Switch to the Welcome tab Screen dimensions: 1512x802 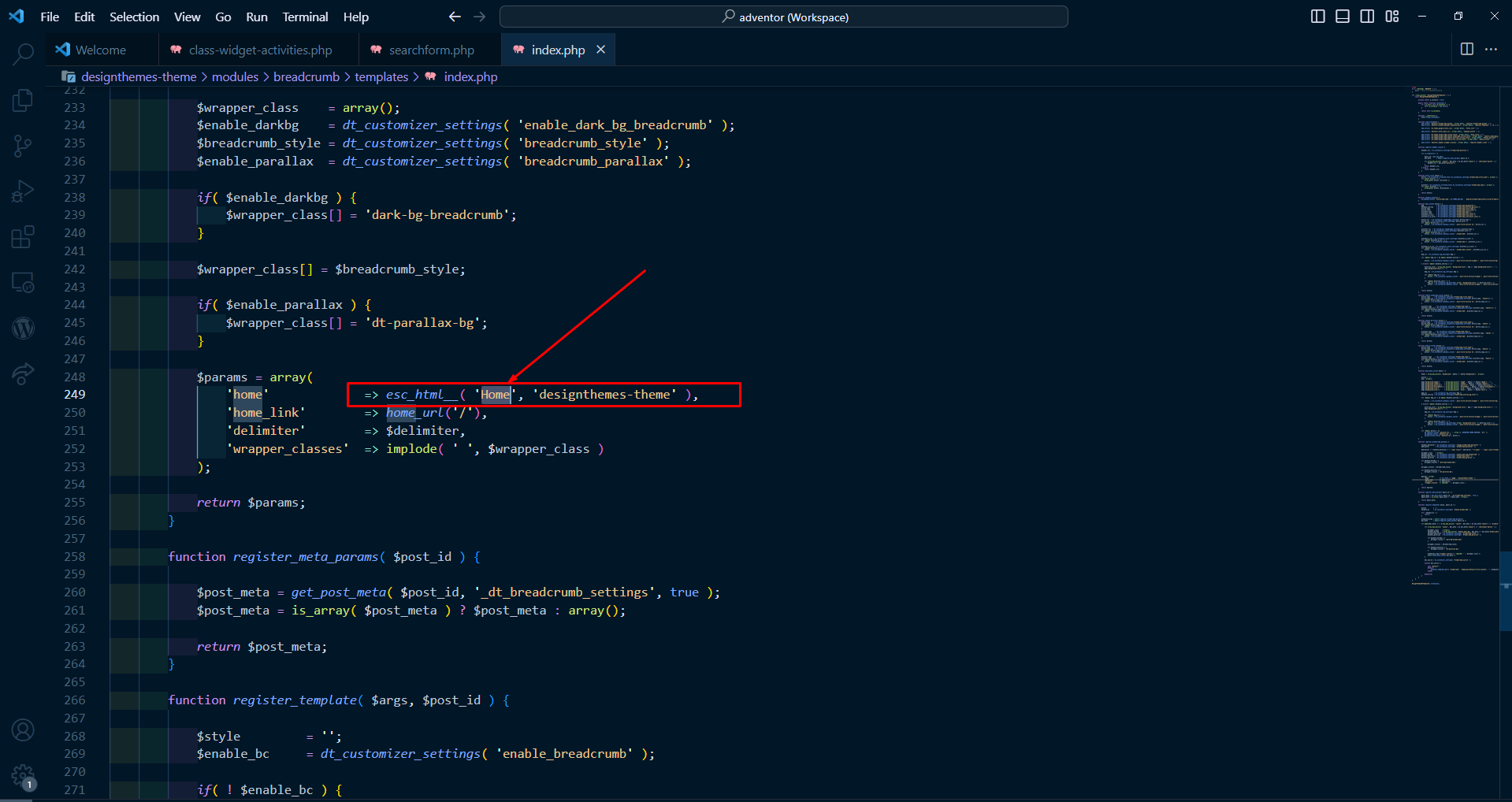point(101,50)
